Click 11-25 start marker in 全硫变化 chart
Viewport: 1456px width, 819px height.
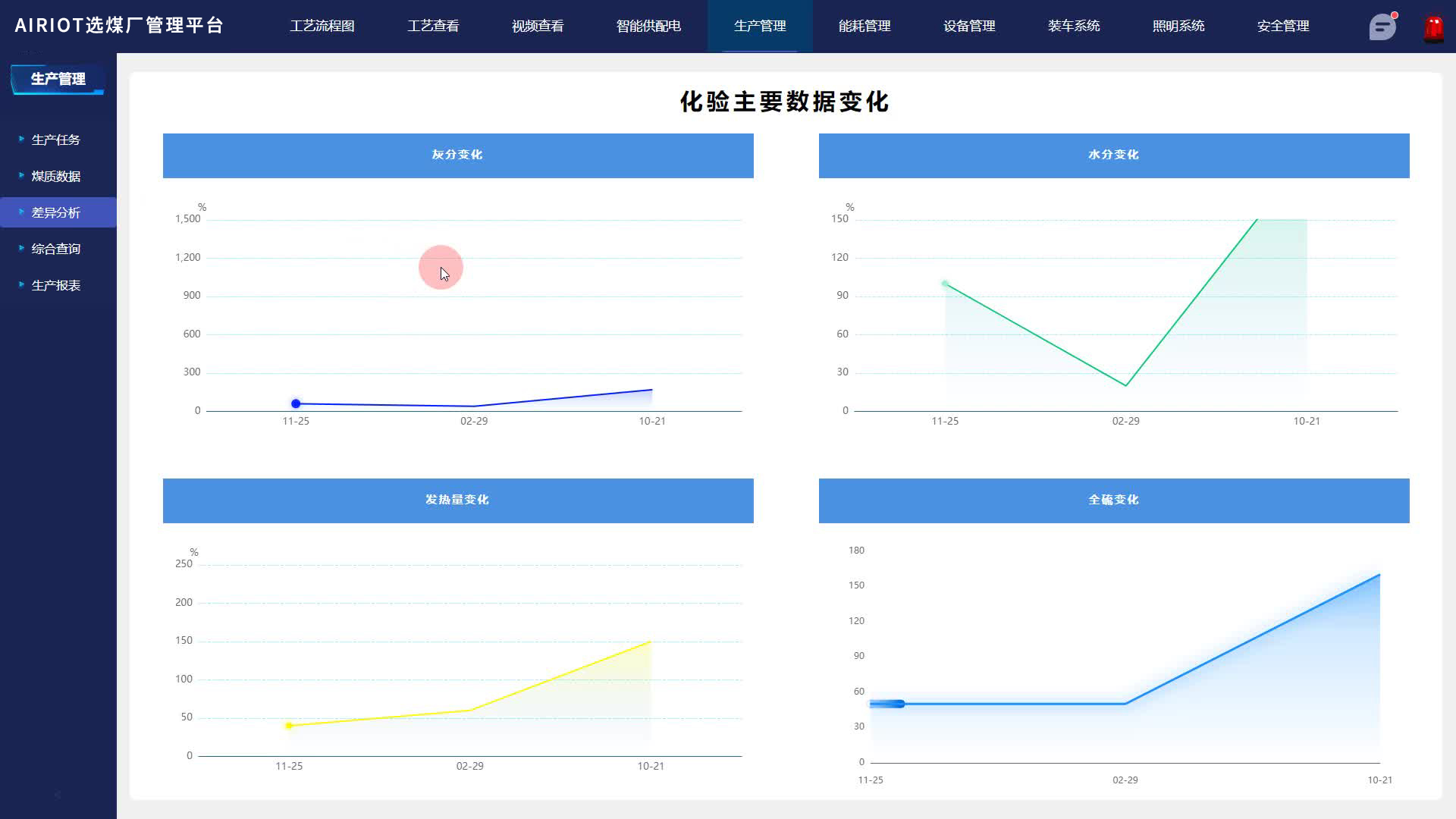(x=887, y=704)
